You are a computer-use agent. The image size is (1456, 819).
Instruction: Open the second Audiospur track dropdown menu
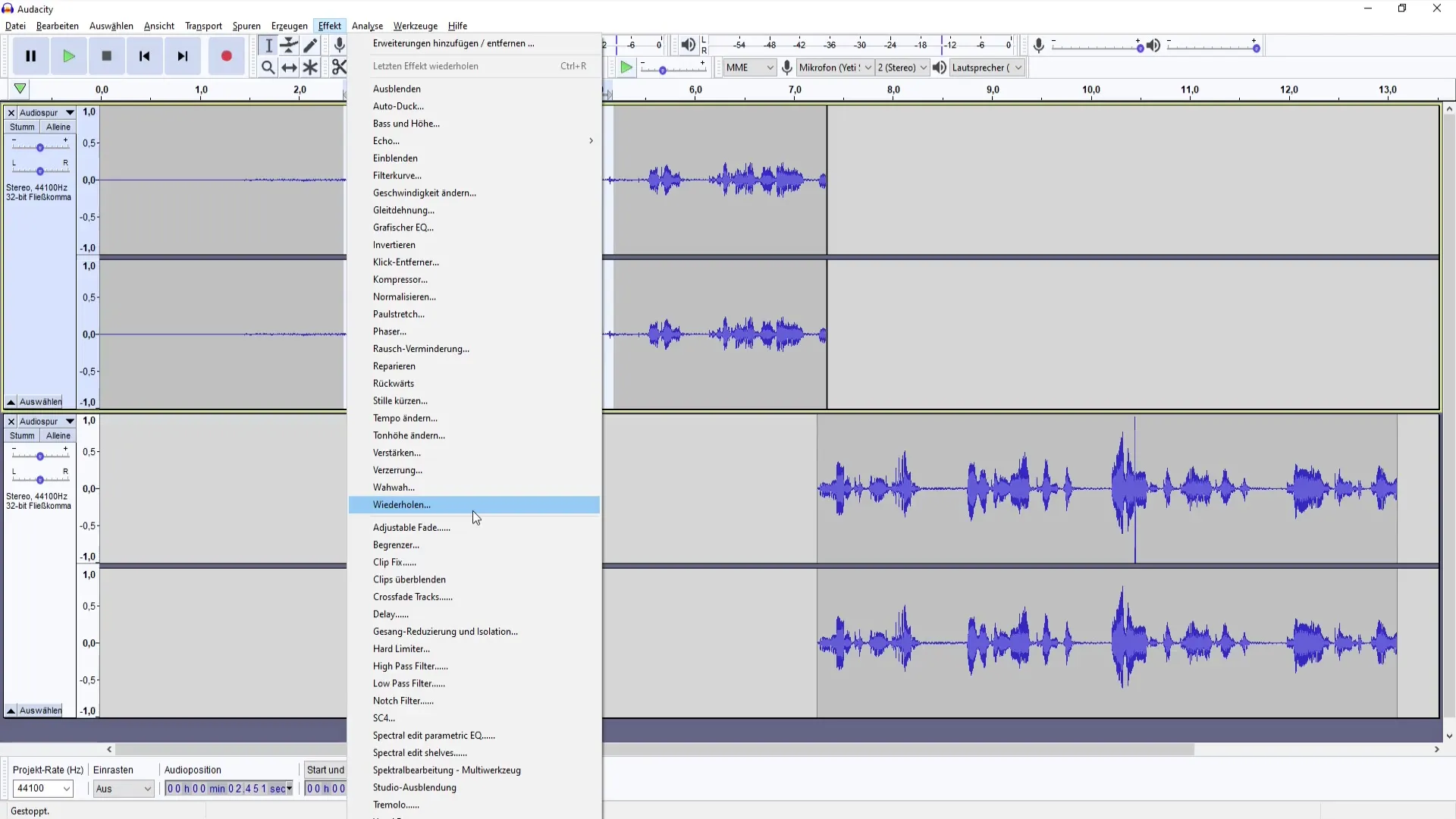pyautogui.click(x=46, y=421)
